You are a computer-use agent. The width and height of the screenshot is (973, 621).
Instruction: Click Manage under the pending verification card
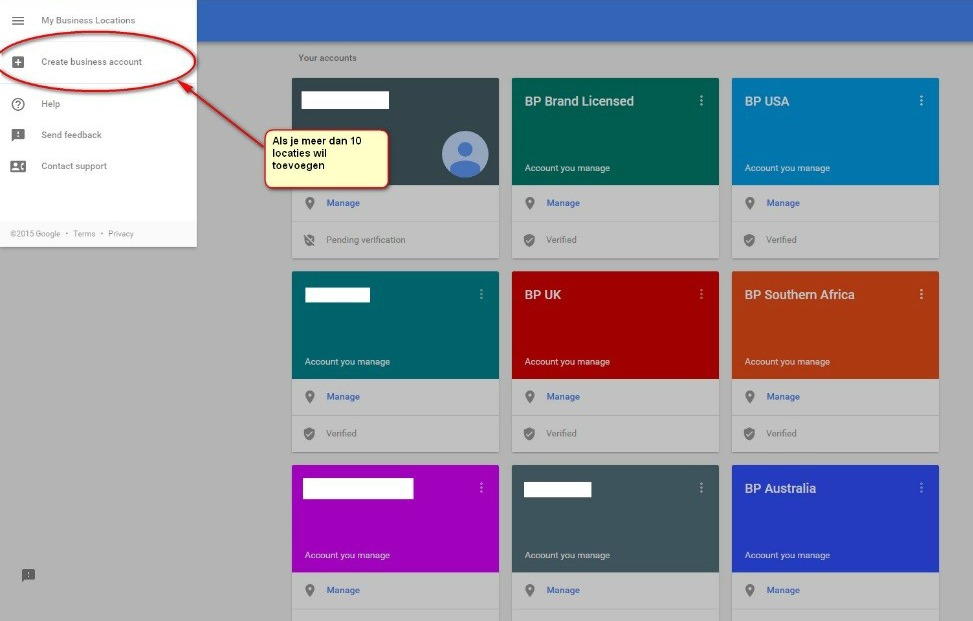tap(343, 203)
